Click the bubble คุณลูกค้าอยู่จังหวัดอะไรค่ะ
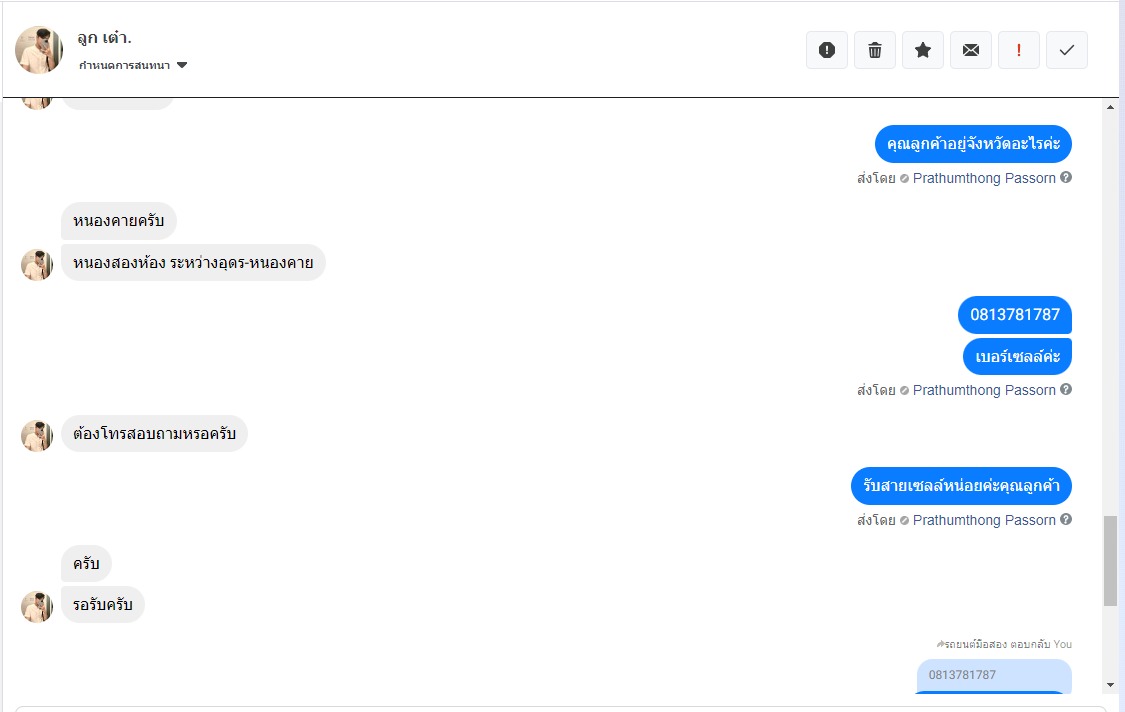1125x712 pixels. coord(973,144)
